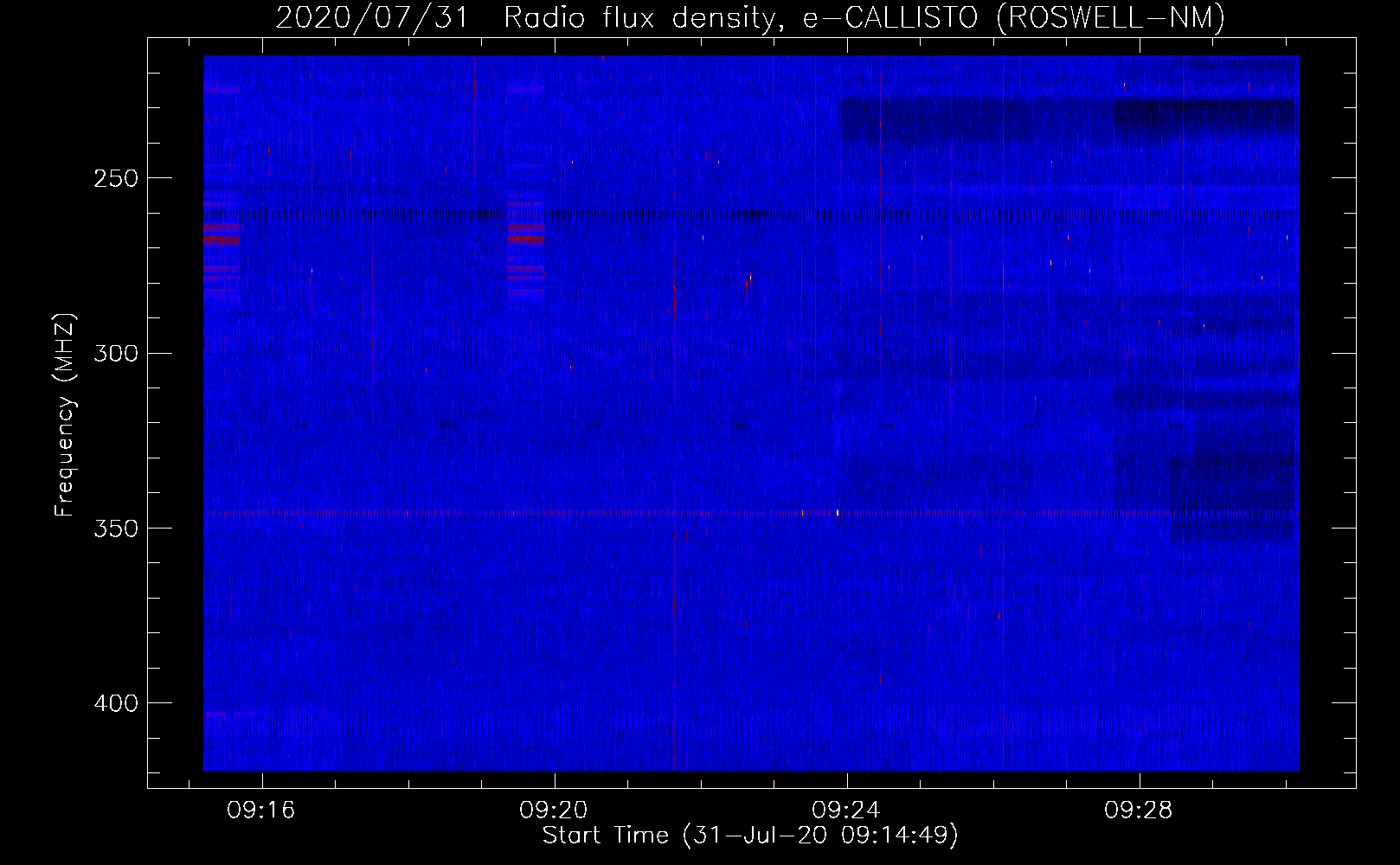The image size is (1400, 865).
Task: Click the 'Start Time (31-Jul-20 09:14:49)' label
Action: 750,836
